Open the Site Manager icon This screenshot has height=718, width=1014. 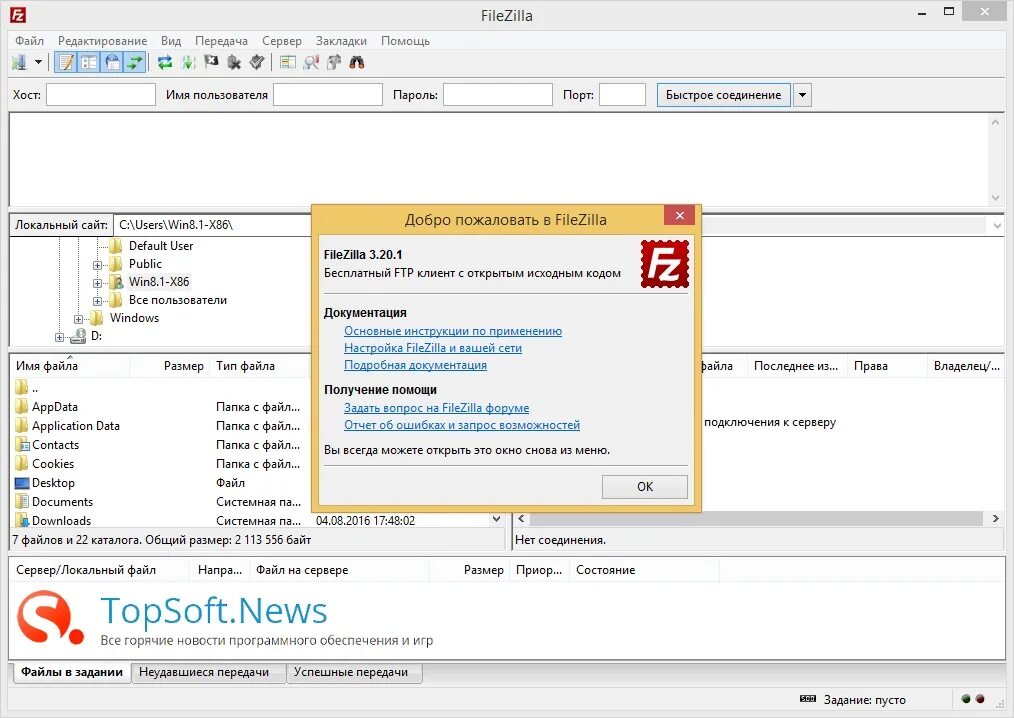click(x=19, y=63)
